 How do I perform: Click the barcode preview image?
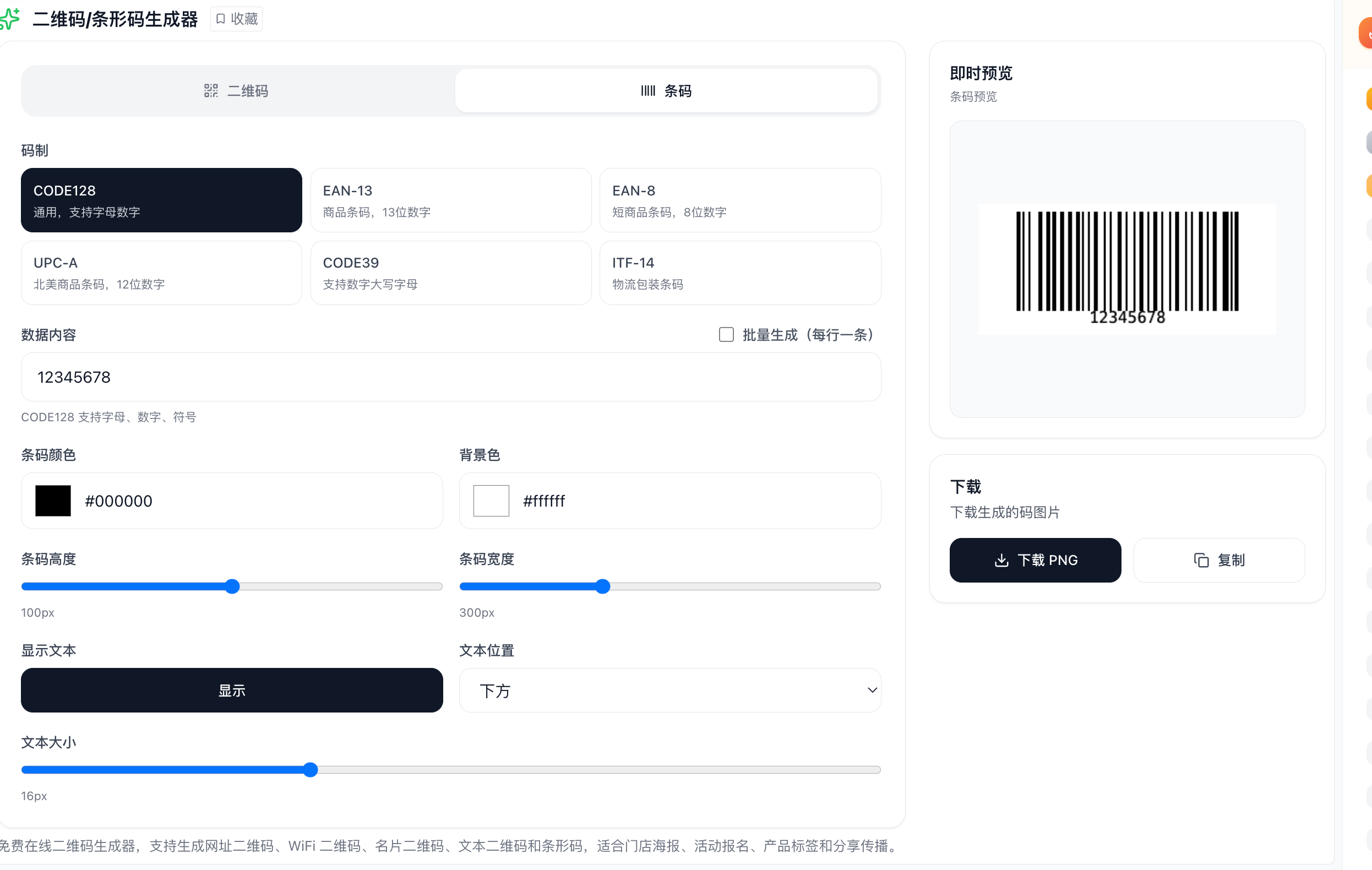point(1127,269)
